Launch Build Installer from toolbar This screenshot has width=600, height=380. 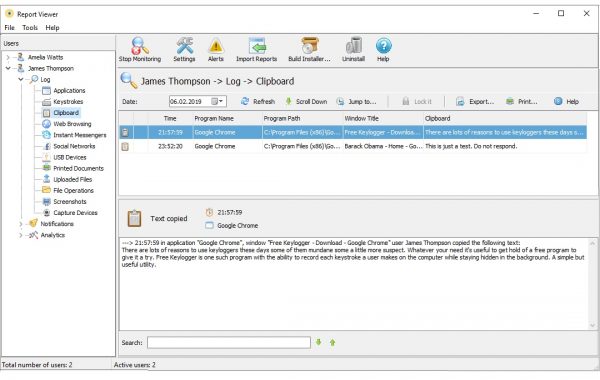(309, 49)
